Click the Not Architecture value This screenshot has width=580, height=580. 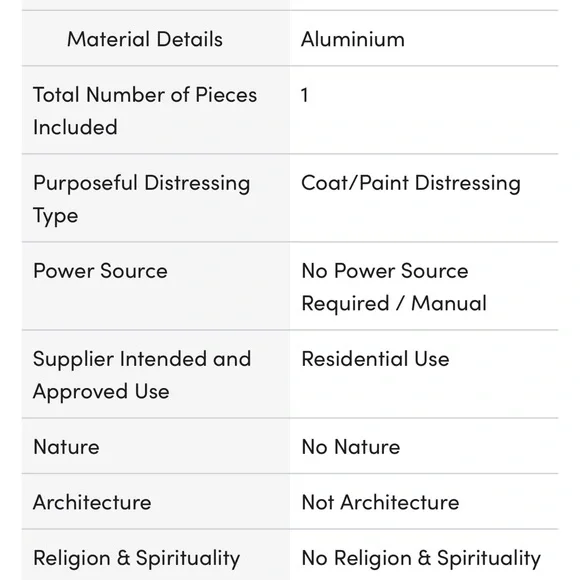coord(380,502)
